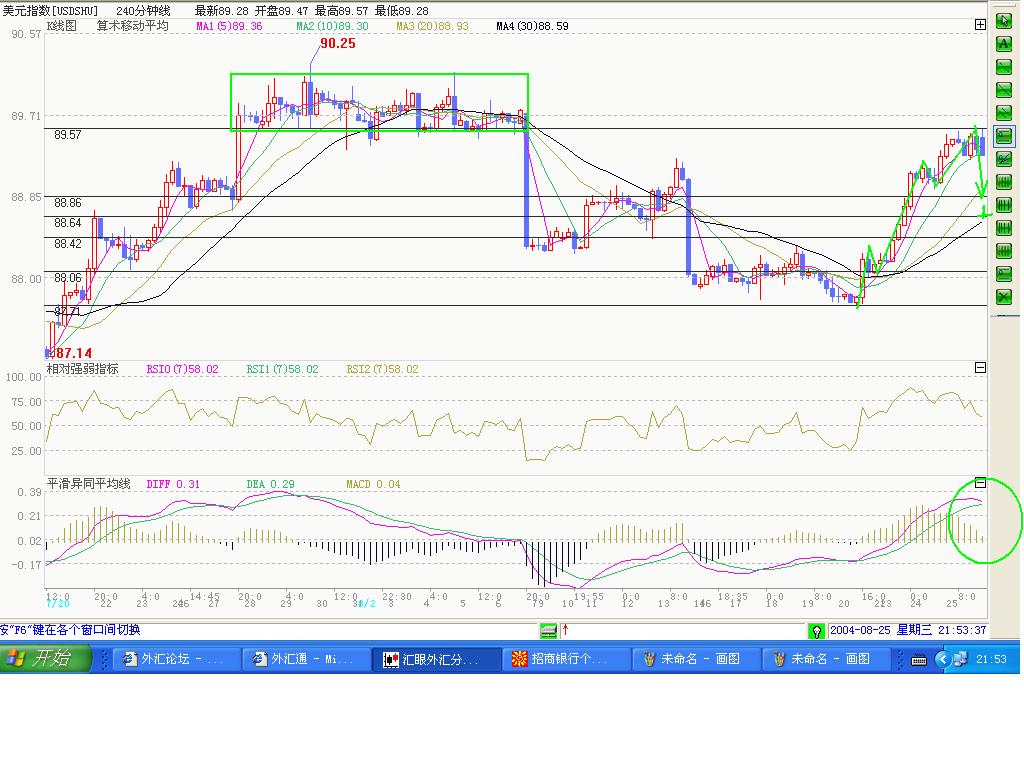
Task: Click the Windows 开始 Start button
Action: coord(46,659)
